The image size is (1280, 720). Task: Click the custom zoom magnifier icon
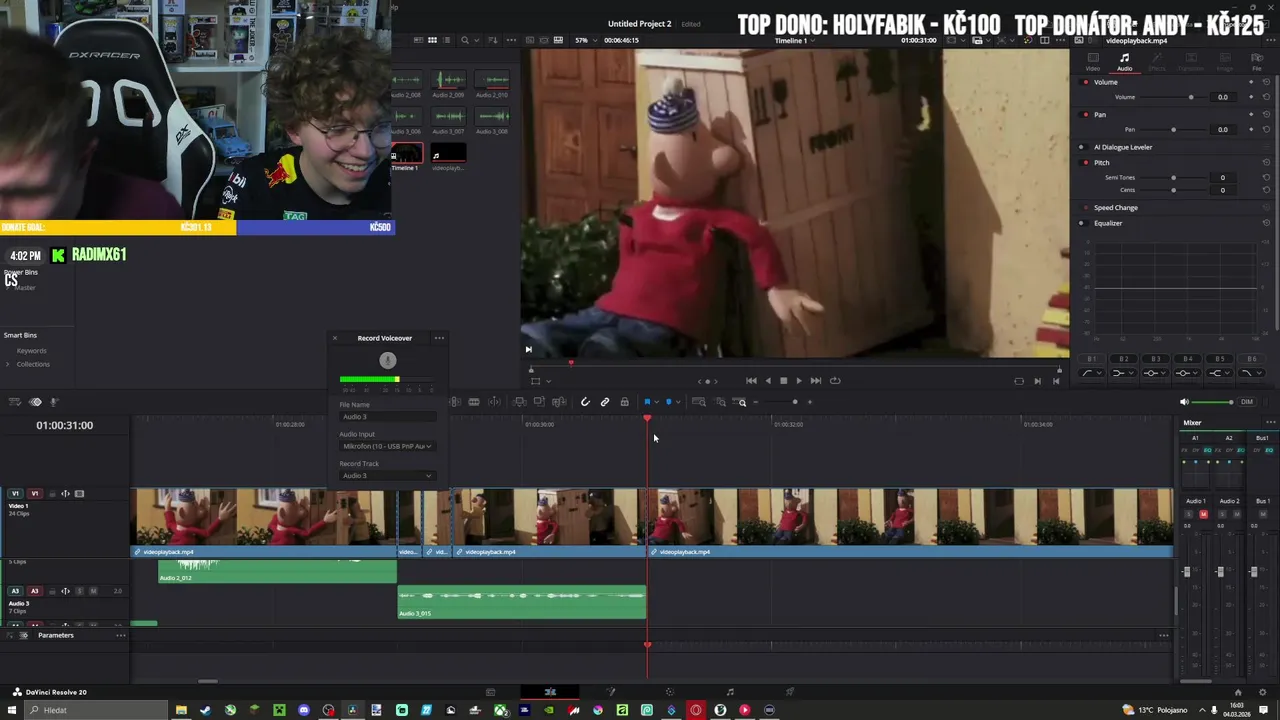pyautogui.click(x=741, y=402)
